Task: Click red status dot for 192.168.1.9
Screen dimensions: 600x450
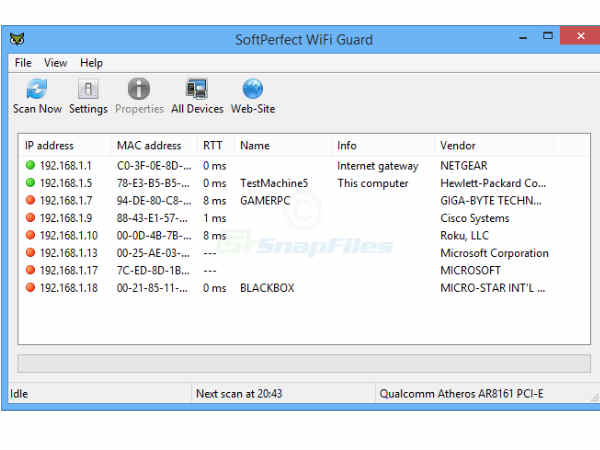Action: point(30,217)
